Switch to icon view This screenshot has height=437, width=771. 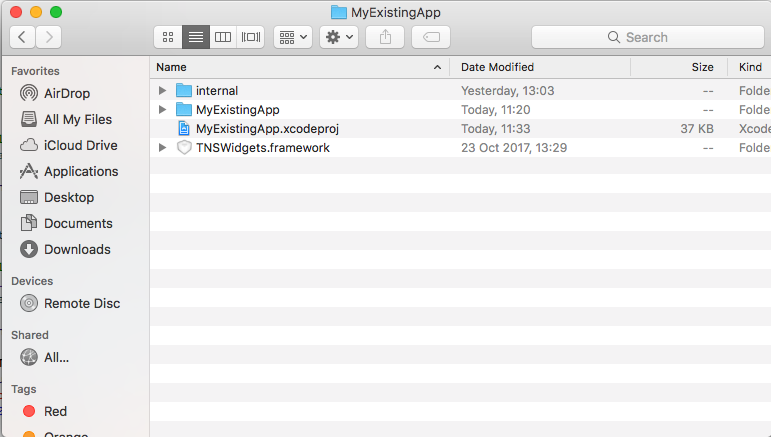pos(168,37)
